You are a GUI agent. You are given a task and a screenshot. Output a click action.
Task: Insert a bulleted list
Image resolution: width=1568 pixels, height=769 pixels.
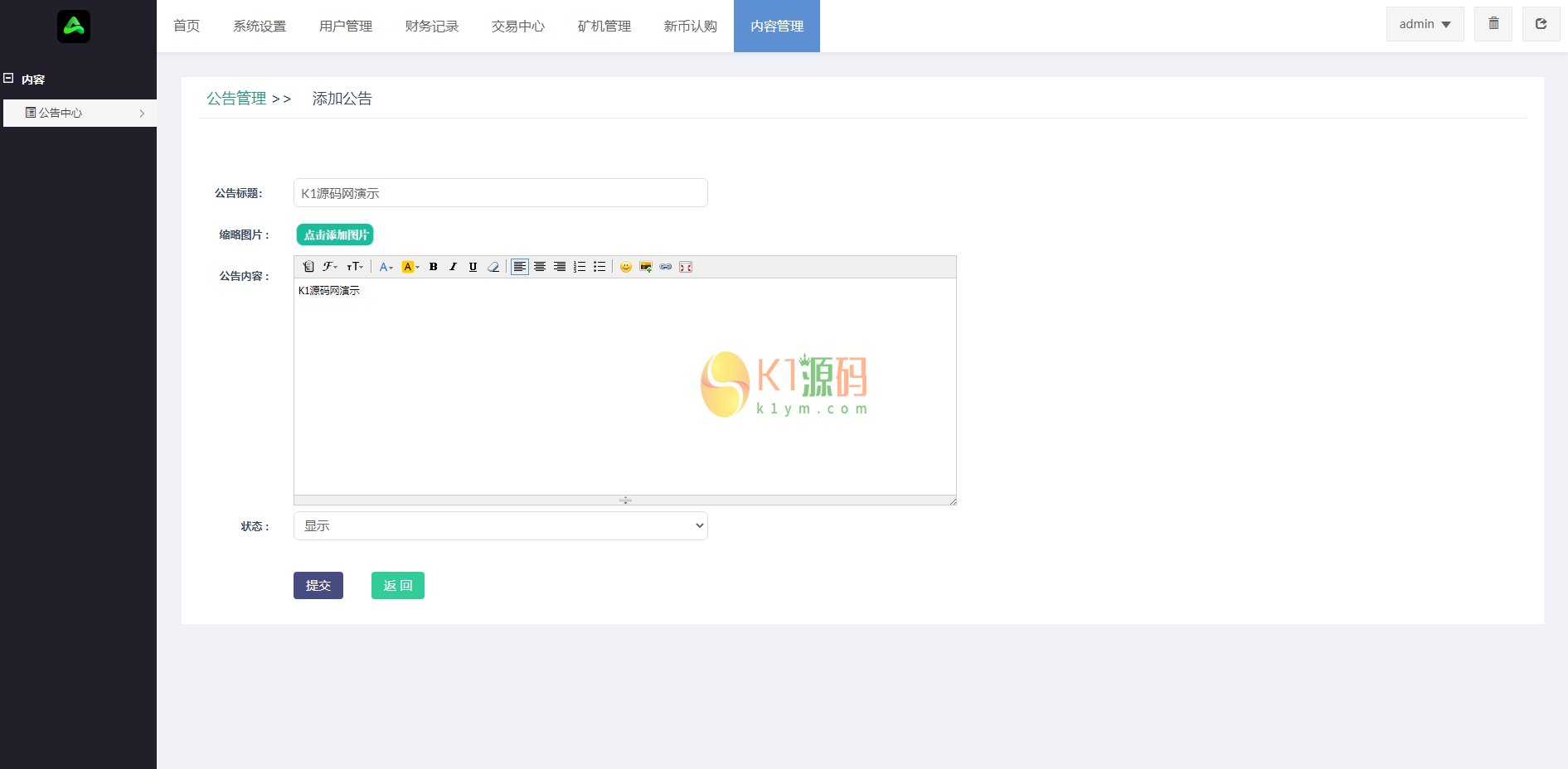click(x=600, y=267)
